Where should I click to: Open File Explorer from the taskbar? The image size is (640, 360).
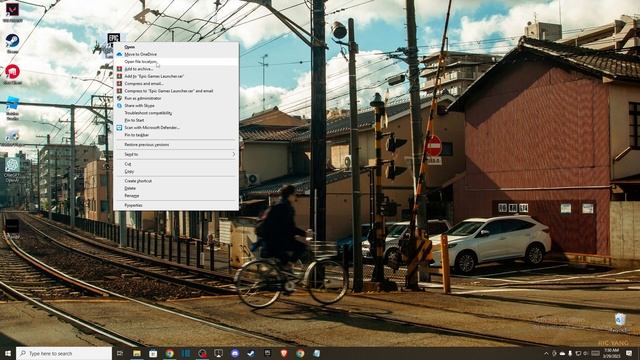click(137, 353)
